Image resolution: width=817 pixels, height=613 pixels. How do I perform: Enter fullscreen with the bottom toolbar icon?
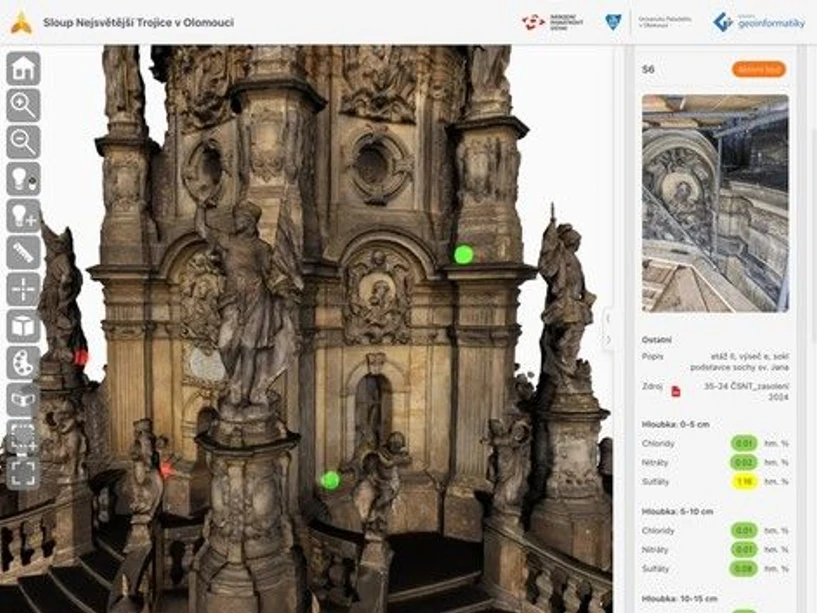pyautogui.click(x=23, y=472)
